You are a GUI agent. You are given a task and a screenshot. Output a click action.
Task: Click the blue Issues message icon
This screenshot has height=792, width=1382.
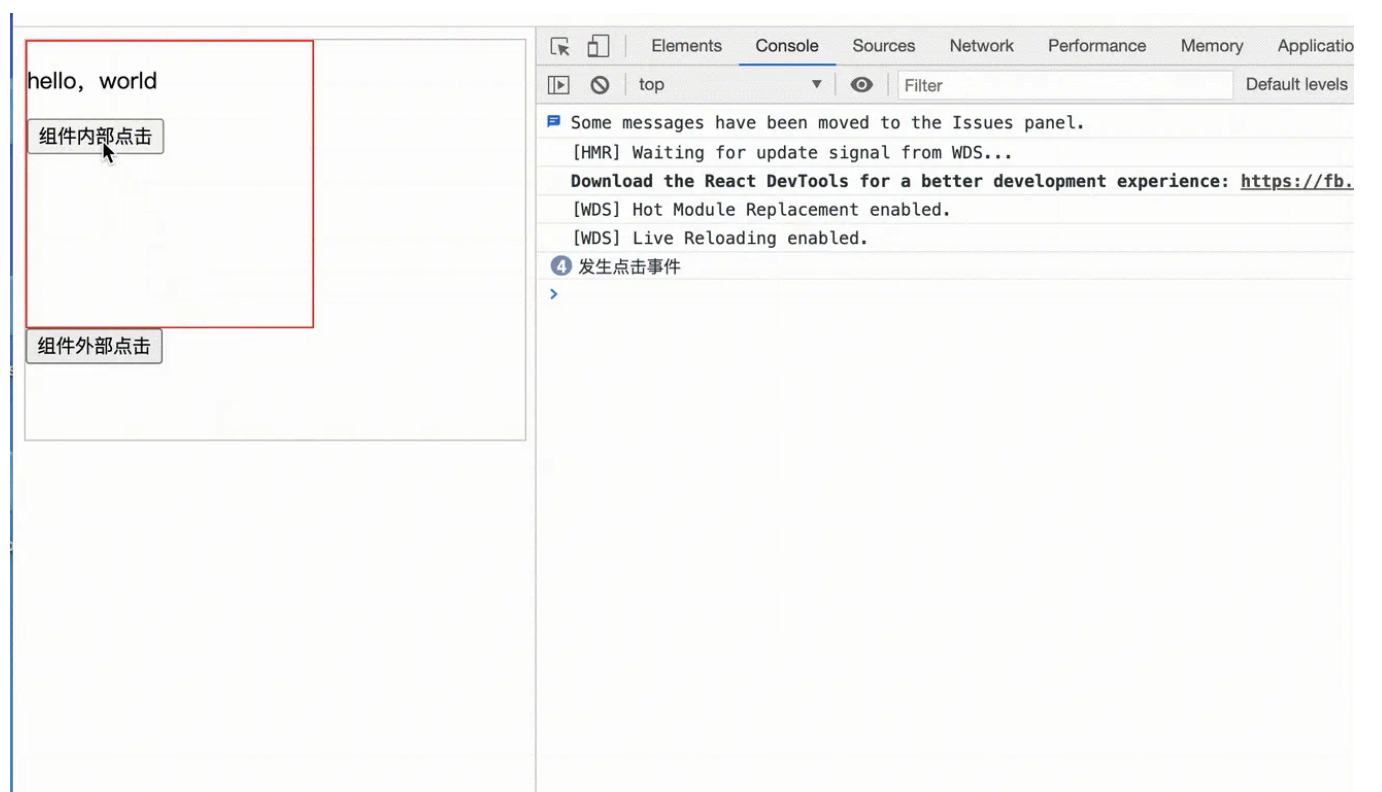click(x=554, y=122)
